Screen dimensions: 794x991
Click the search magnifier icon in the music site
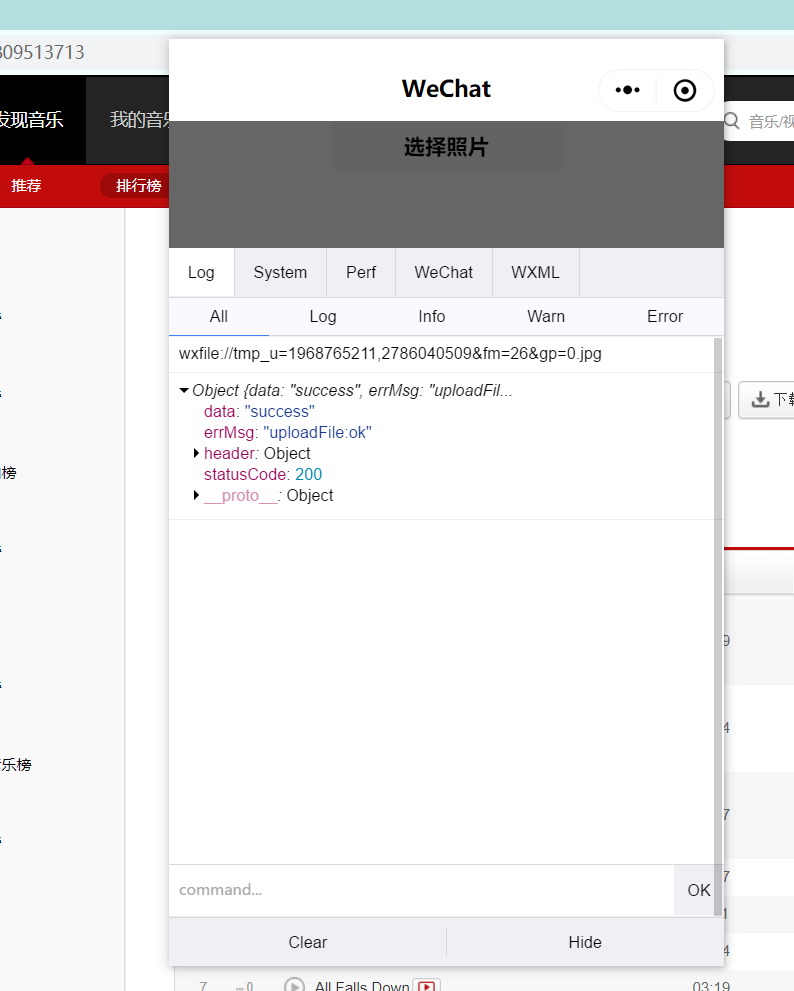click(731, 121)
